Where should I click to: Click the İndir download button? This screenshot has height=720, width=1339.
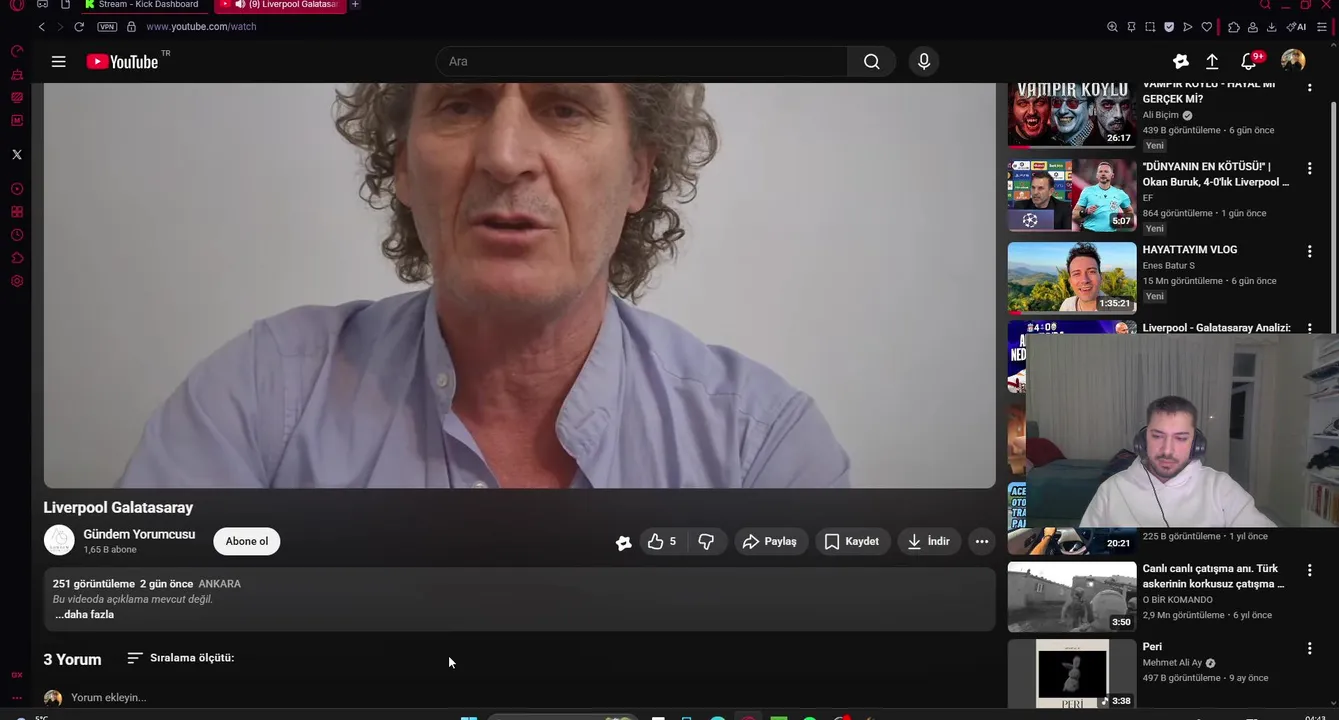929,541
